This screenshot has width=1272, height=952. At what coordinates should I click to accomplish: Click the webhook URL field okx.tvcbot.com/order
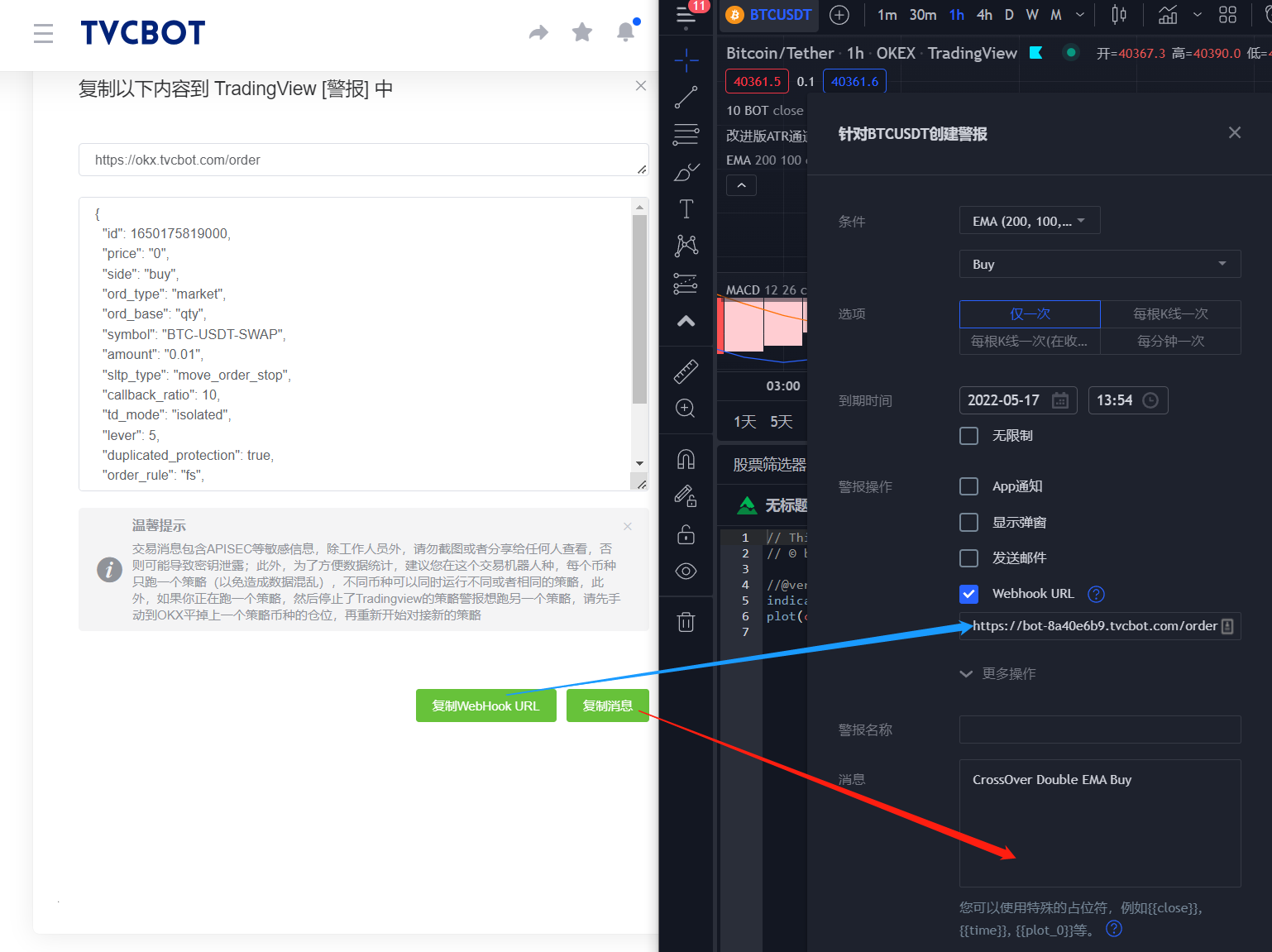click(x=364, y=160)
